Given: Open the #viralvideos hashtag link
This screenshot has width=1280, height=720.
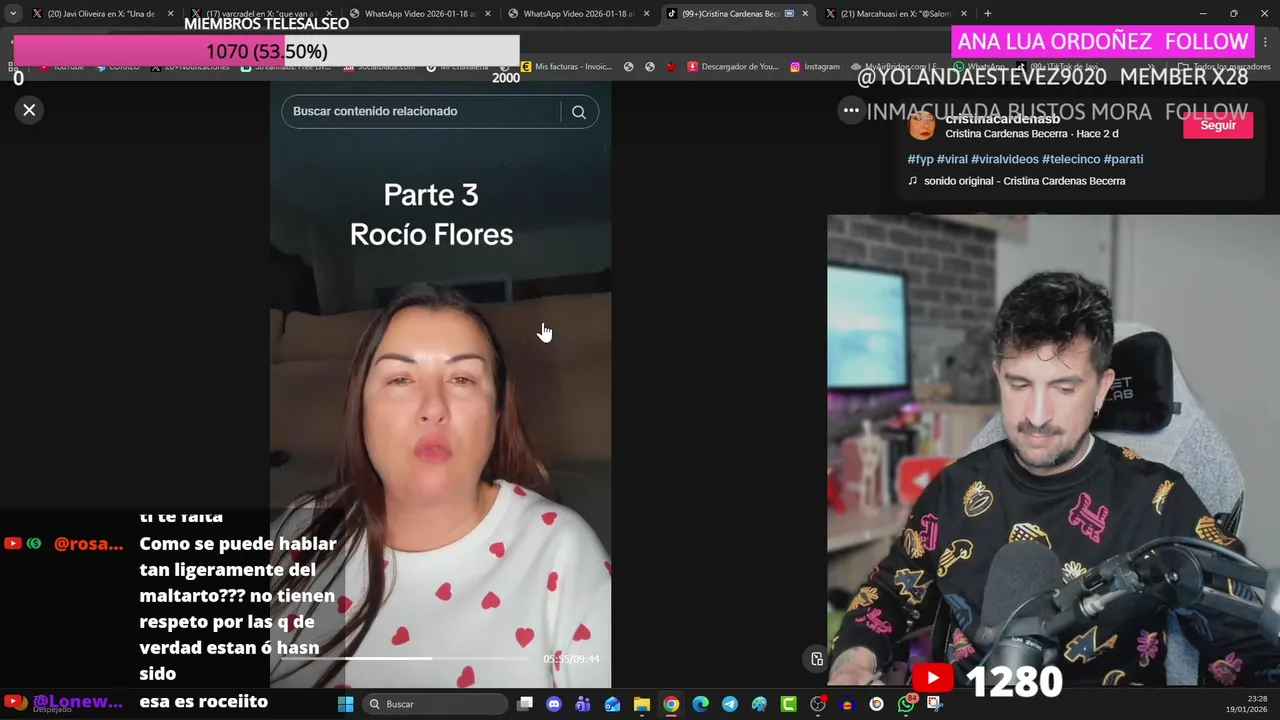Looking at the screenshot, I should [x=1004, y=159].
